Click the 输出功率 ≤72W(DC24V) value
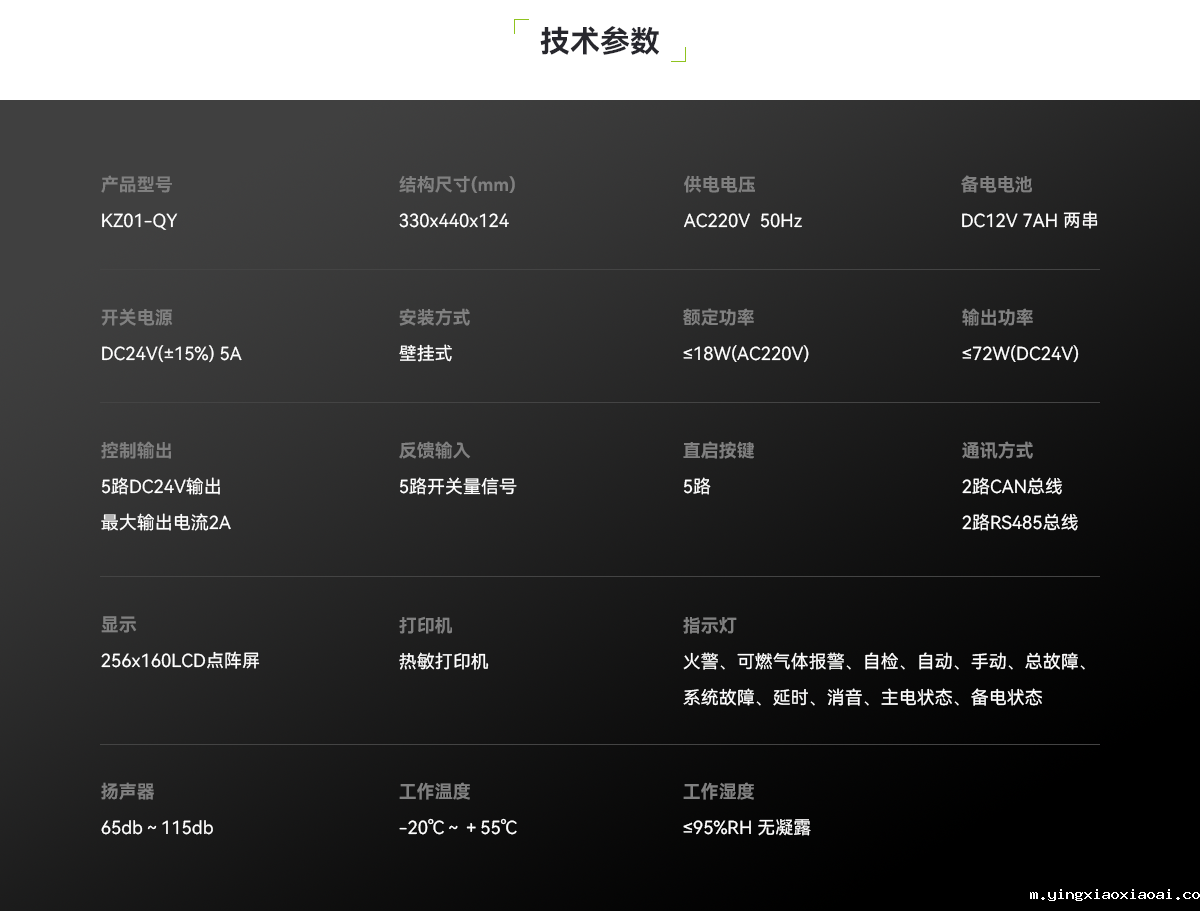The image size is (1200, 911). [1019, 353]
